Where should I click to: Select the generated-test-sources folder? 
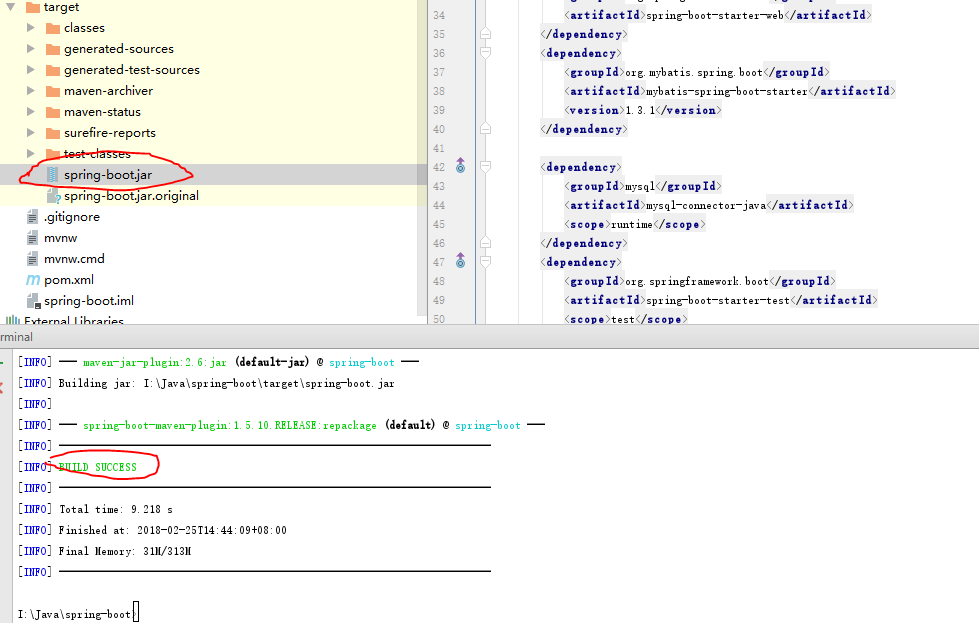(x=132, y=70)
